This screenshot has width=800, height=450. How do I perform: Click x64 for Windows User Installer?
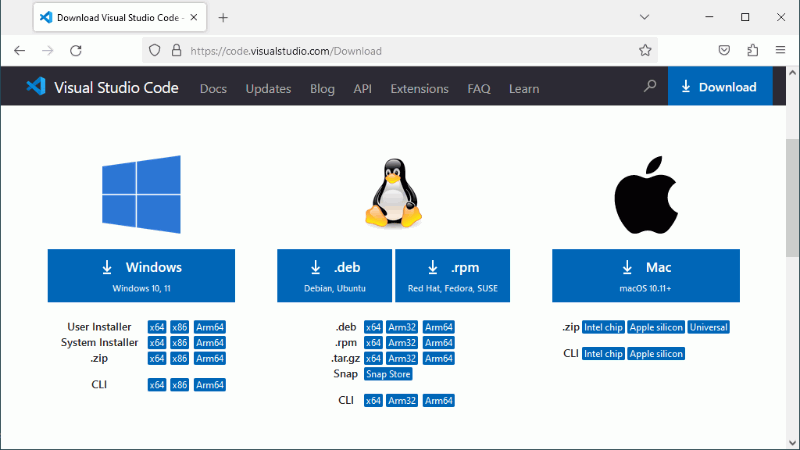pyautogui.click(x=157, y=327)
